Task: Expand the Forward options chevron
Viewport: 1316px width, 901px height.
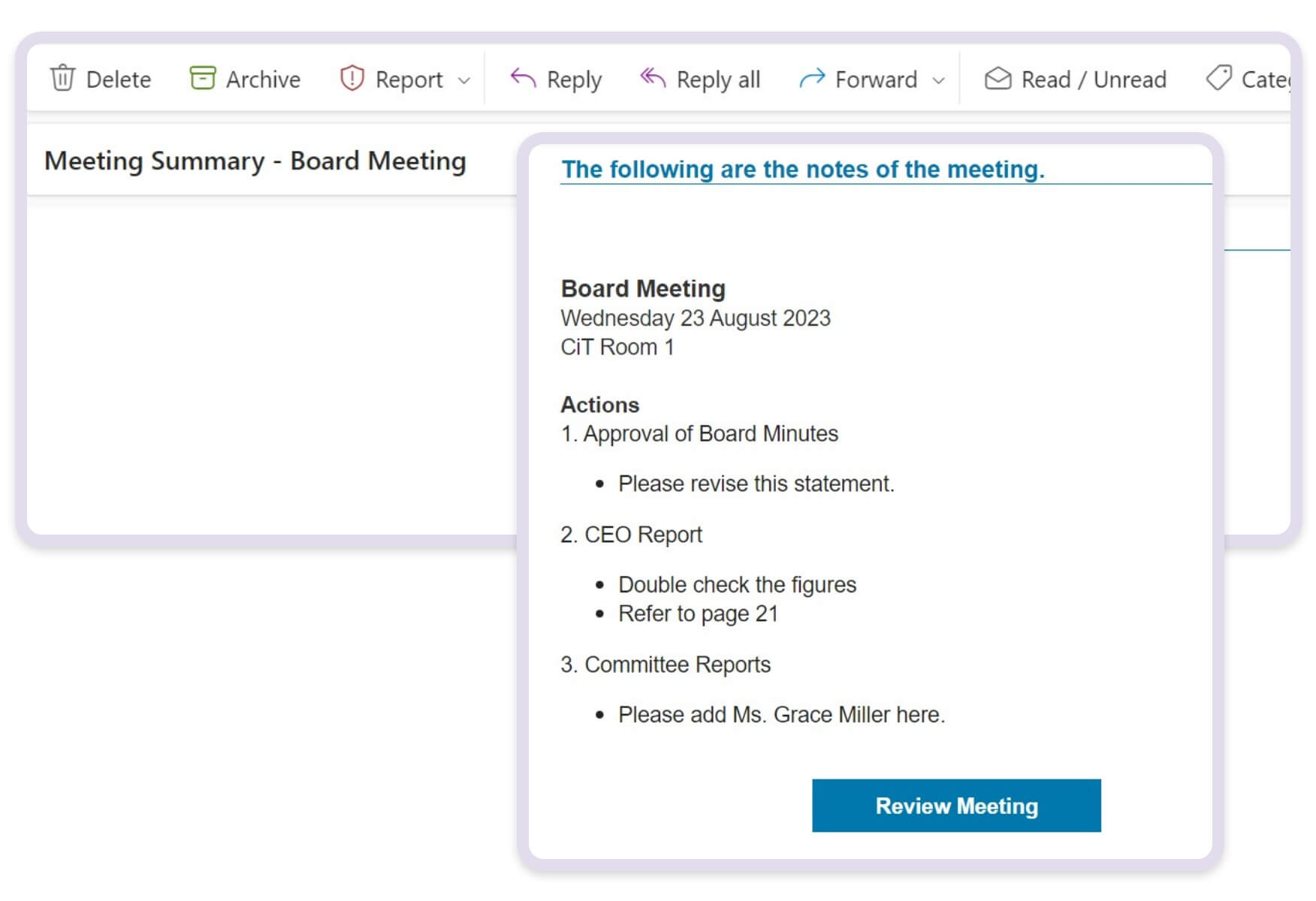Action: tap(938, 81)
